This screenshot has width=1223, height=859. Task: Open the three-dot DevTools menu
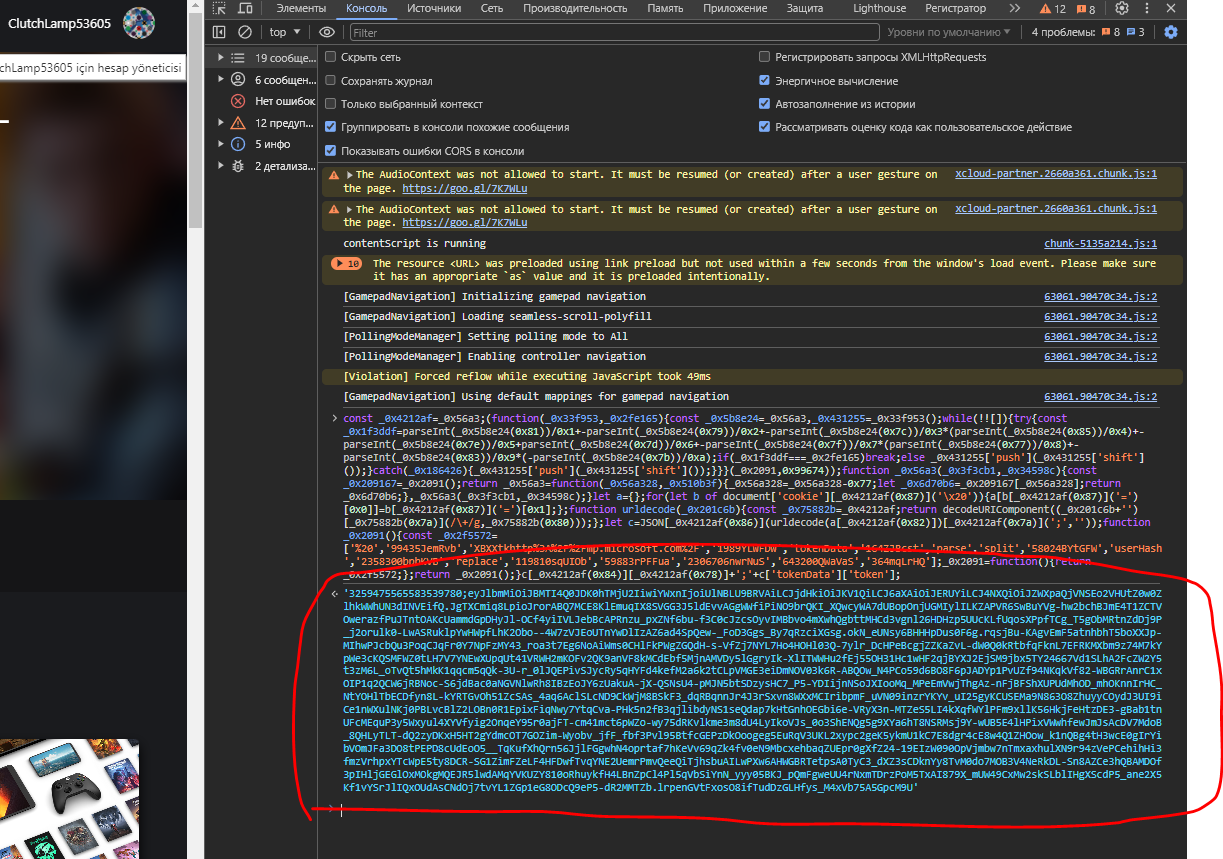click(1146, 9)
